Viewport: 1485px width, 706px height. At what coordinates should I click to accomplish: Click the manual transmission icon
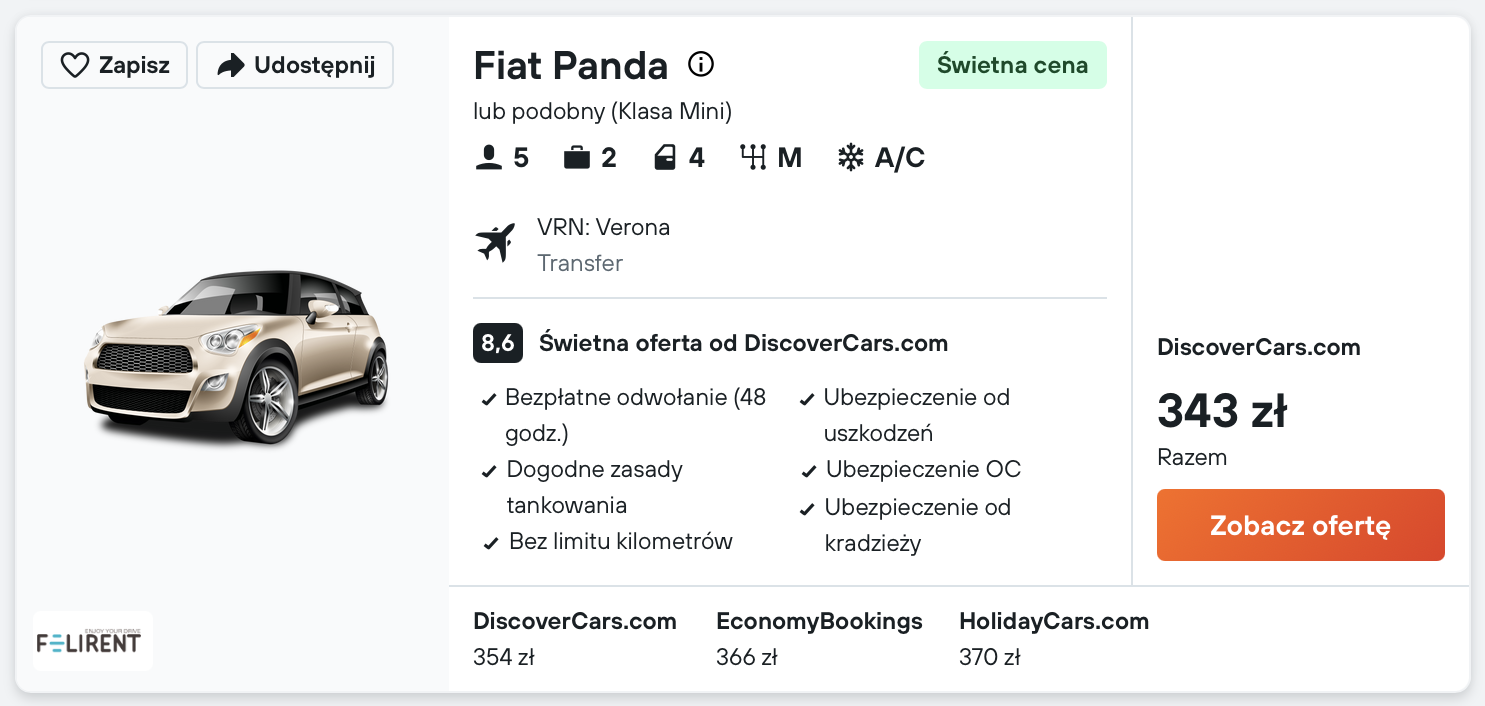753,158
